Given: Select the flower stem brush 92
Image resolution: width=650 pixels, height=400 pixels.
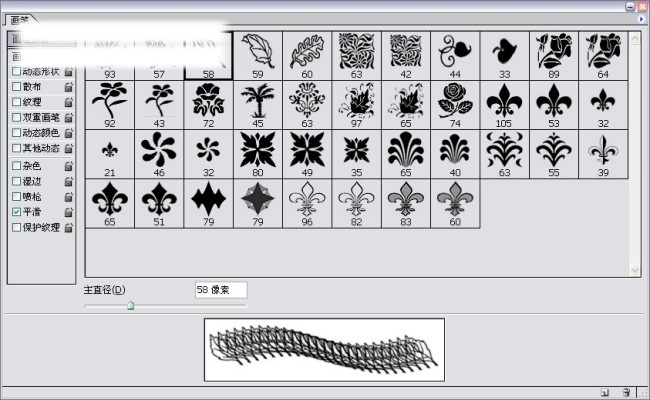Looking at the screenshot, I should tap(110, 105).
